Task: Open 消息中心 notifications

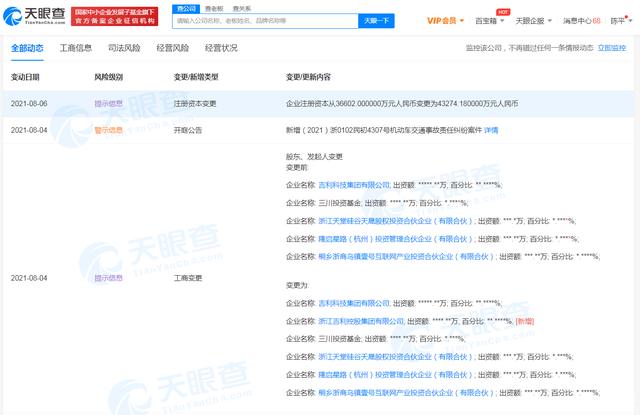Action: [581, 20]
